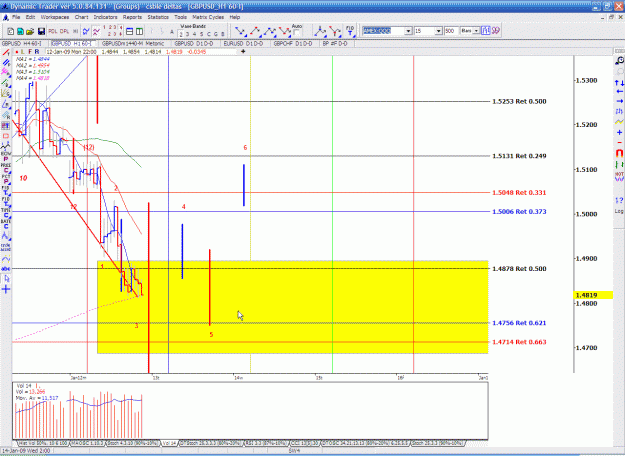Click the PDL toolbar button
This screenshot has height=456, width=625.
point(53,31)
